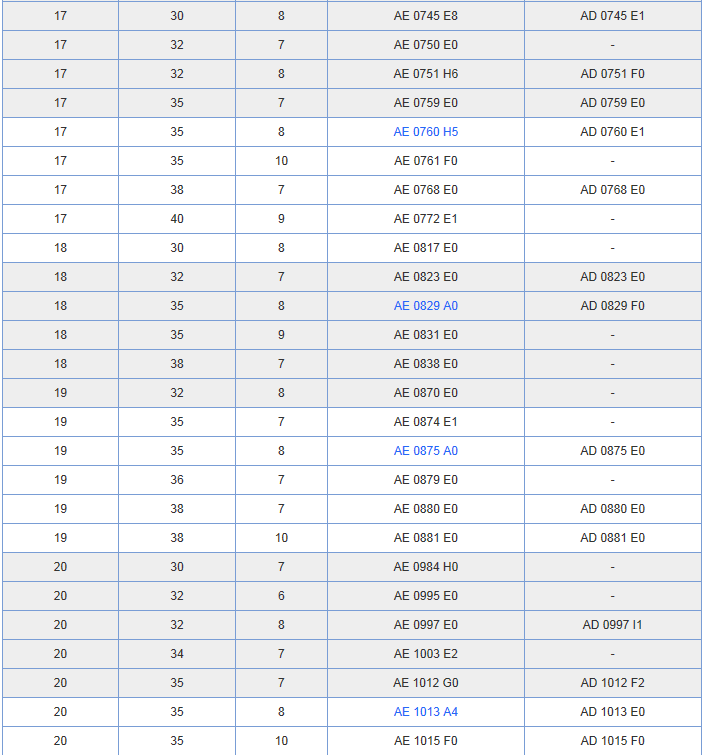Screen dimensions: 703x755
Task: Select the AD 0760 E1 cell
Action: (612, 132)
